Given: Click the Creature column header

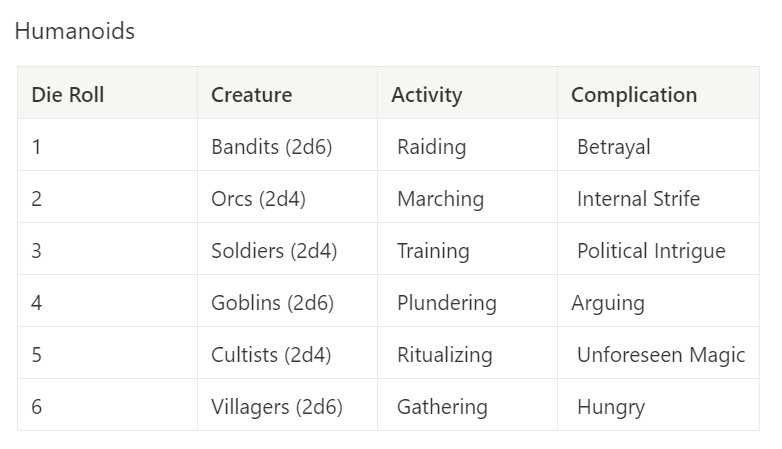Looking at the screenshot, I should pos(252,95).
